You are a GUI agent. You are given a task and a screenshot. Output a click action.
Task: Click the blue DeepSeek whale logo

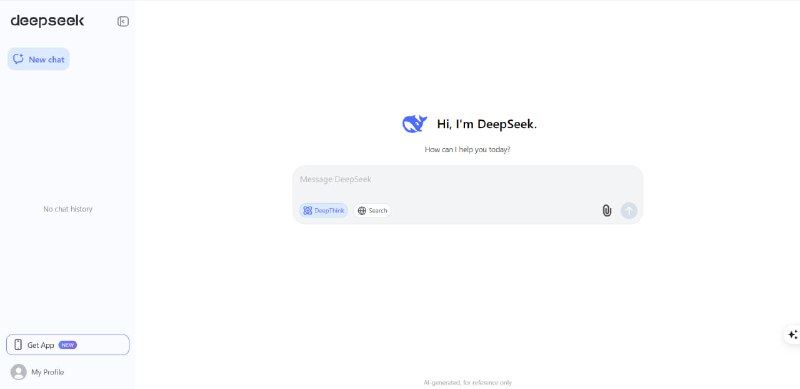tap(414, 124)
